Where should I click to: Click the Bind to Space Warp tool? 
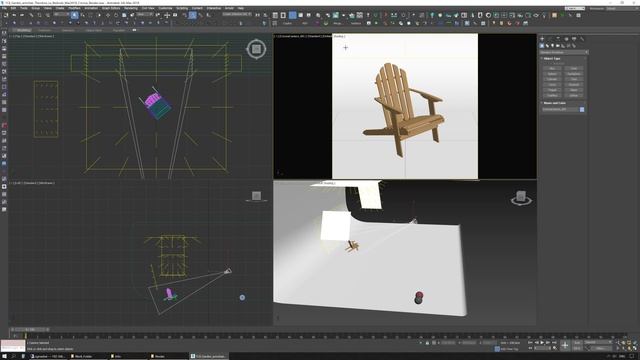tap(47, 15)
